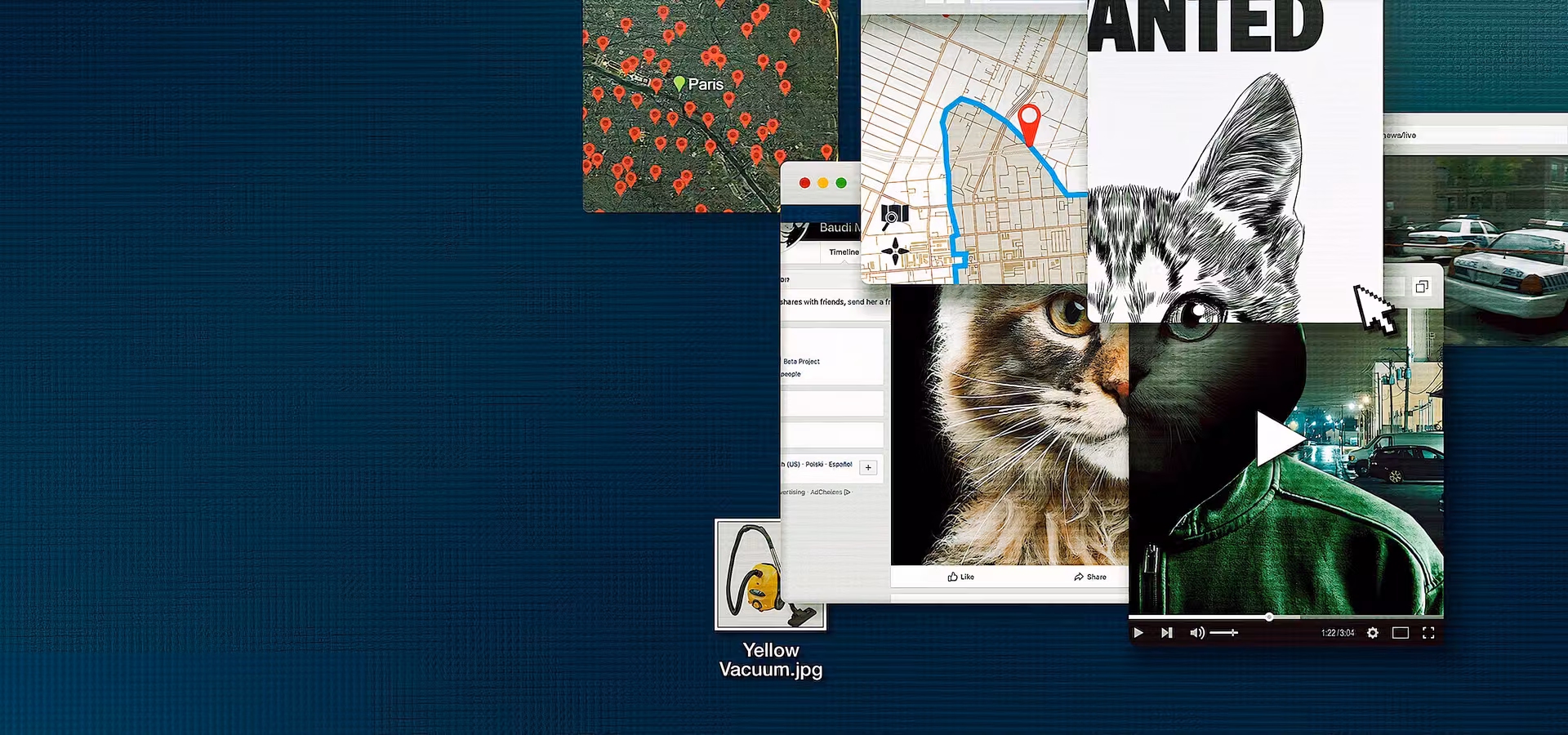Open the video settings gear
The height and width of the screenshot is (735, 1568).
click(1373, 633)
